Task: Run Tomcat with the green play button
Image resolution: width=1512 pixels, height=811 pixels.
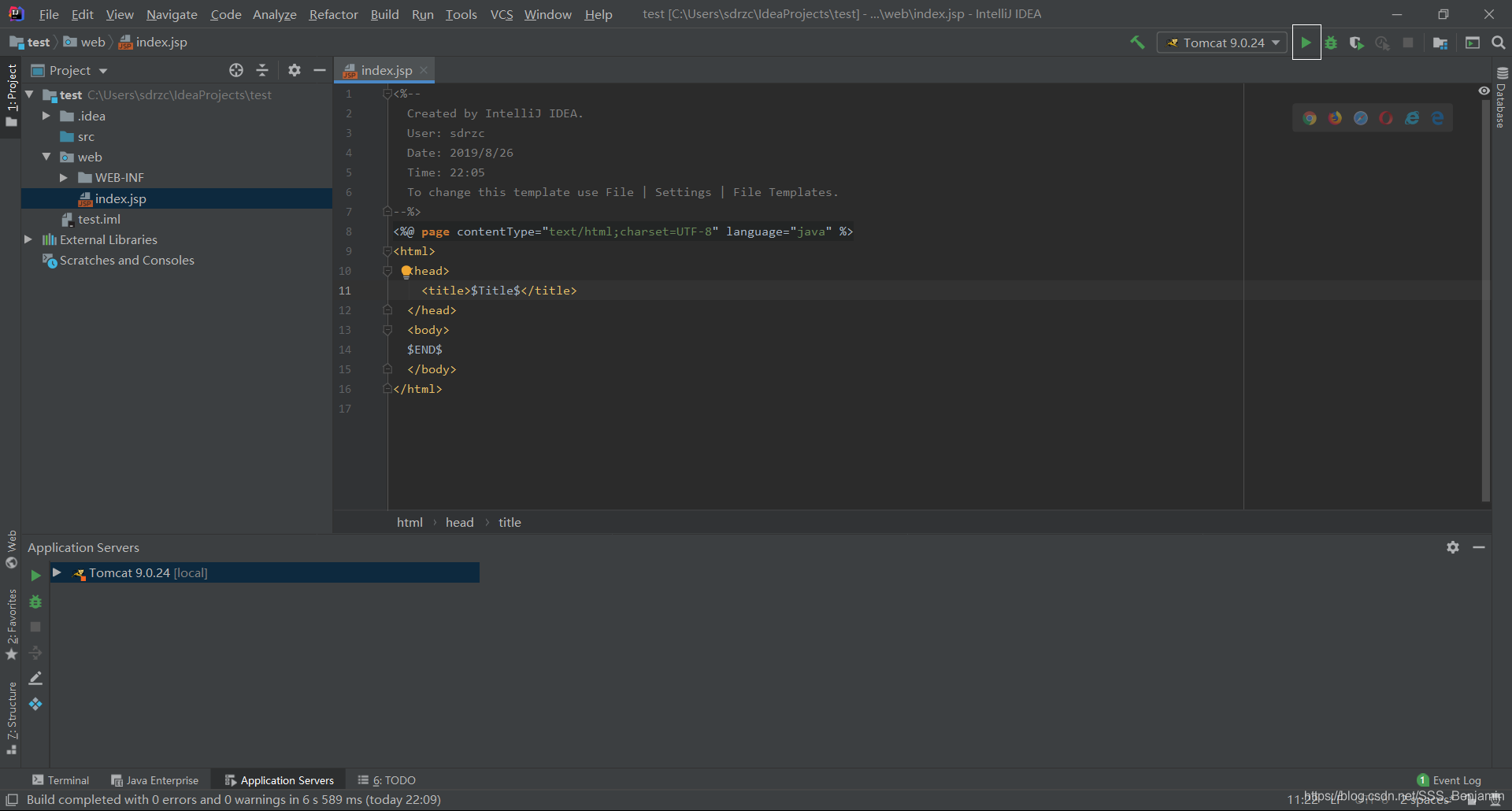Action: click(1306, 43)
